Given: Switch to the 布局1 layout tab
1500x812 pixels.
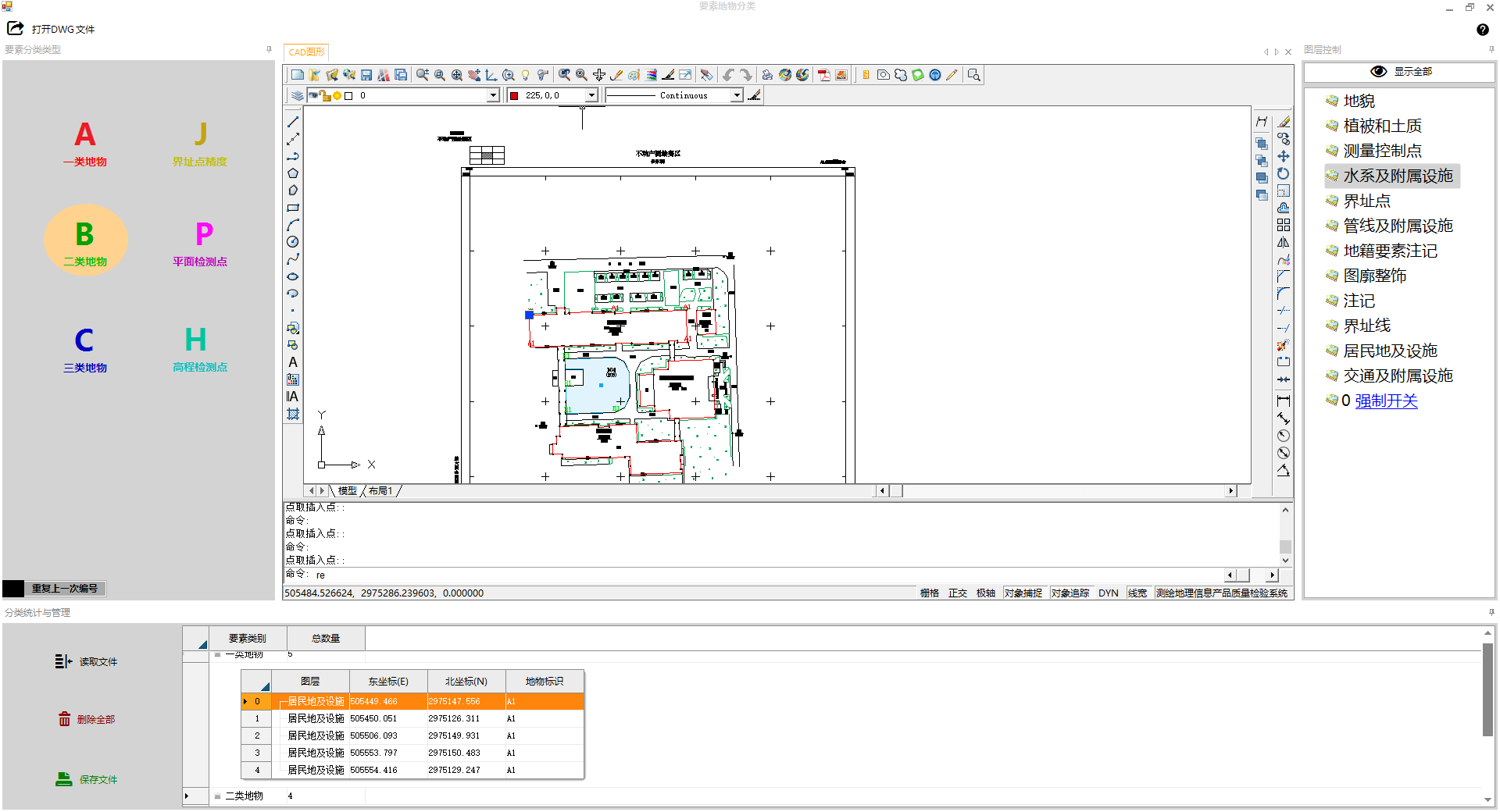Looking at the screenshot, I should click(x=381, y=491).
